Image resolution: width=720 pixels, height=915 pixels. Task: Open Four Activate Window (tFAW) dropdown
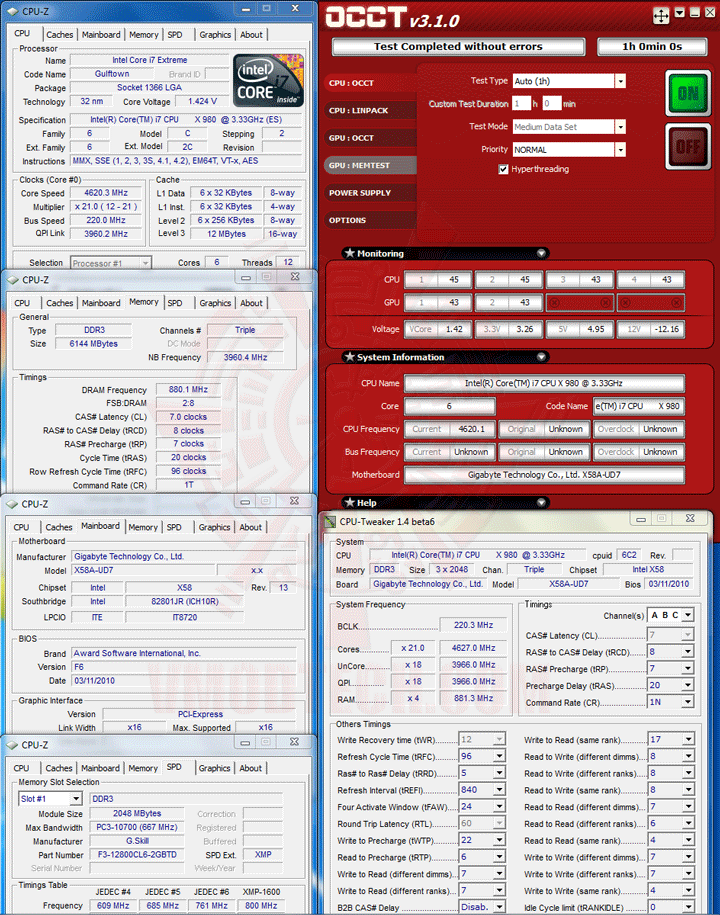[x=499, y=807]
